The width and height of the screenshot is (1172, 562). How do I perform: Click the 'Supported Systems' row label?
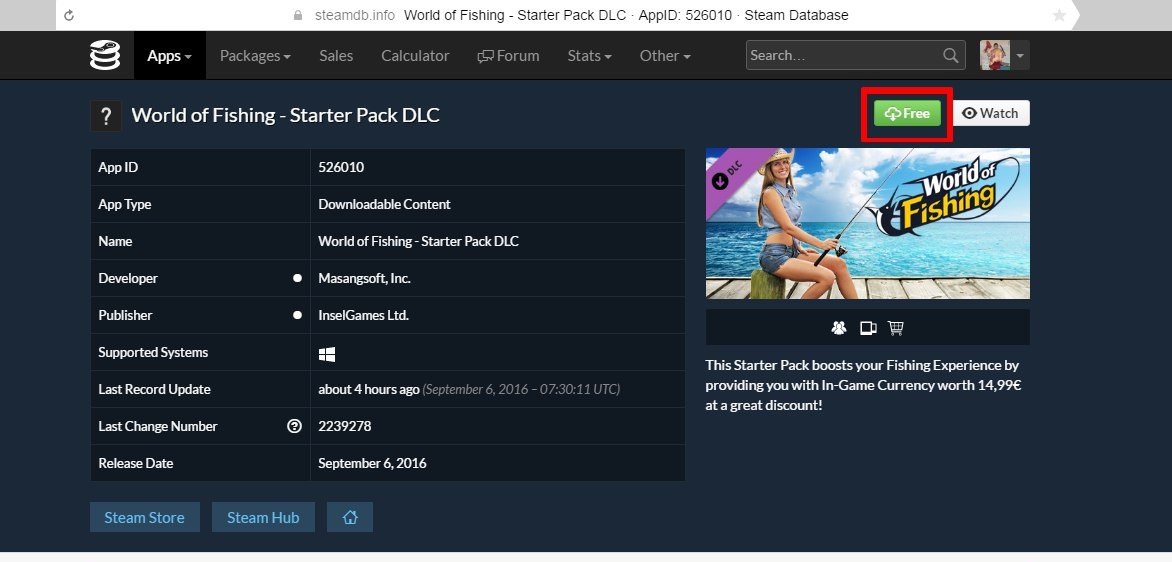click(x=153, y=352)
